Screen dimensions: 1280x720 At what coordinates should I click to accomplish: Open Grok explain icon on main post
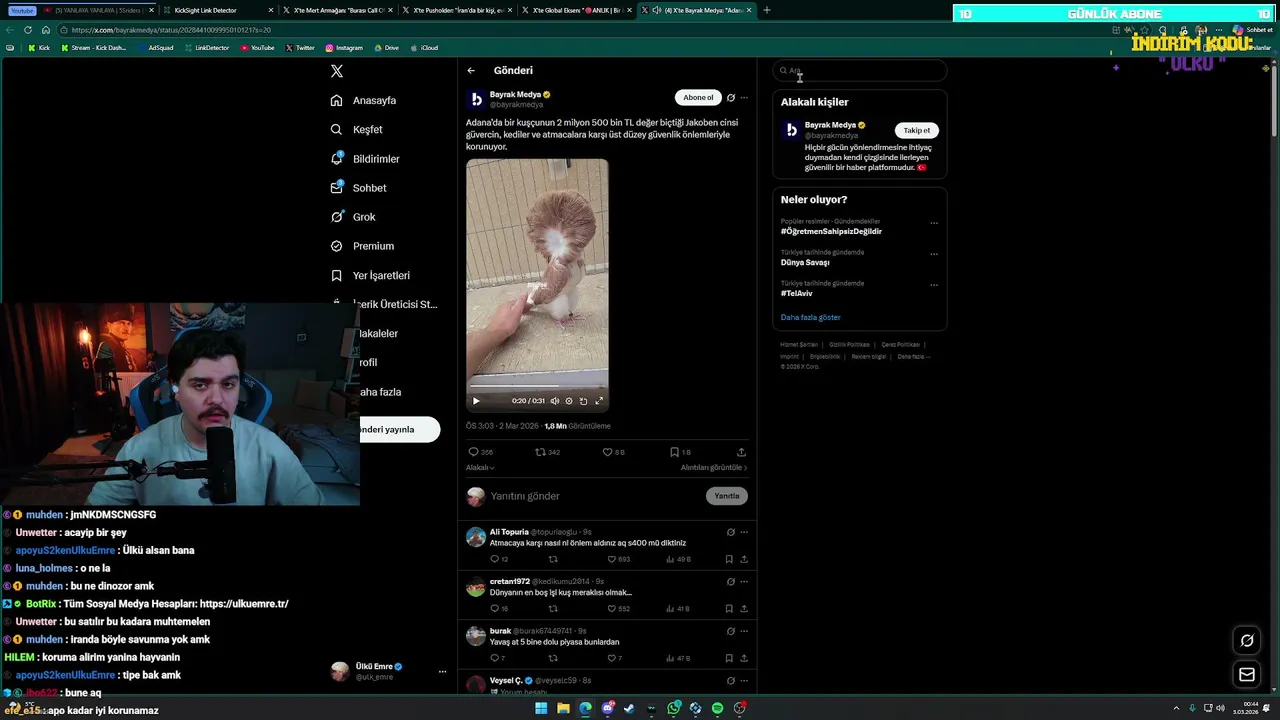tap(731, 98)
